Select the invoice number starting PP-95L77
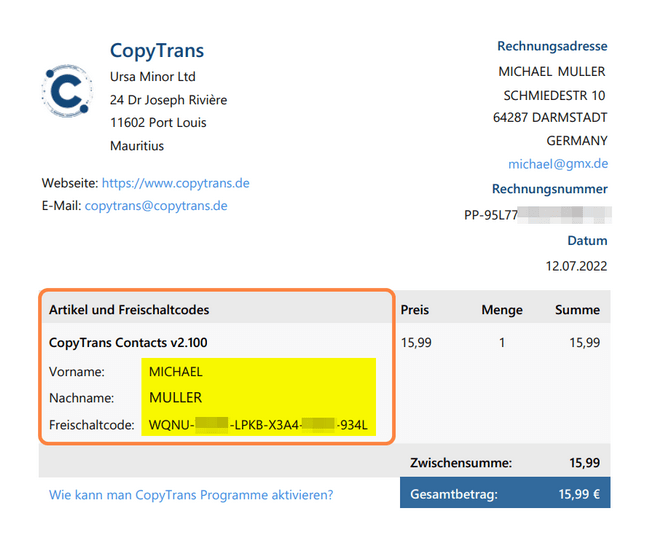This screenshot has width=650, height=541. pos(538,215)
